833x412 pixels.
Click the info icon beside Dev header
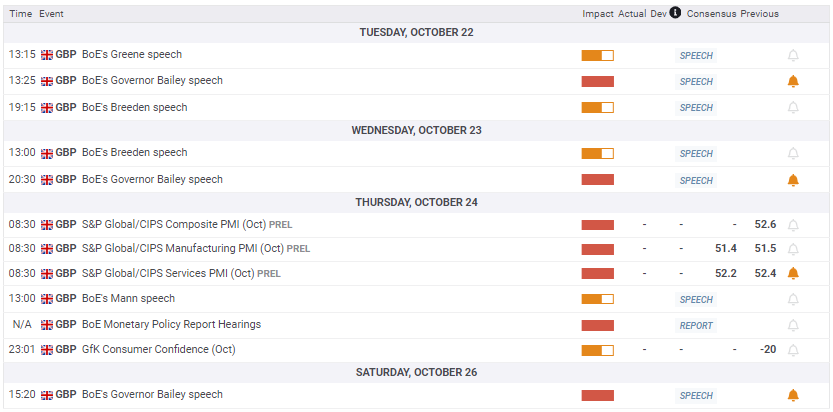(x=676, y=13)
